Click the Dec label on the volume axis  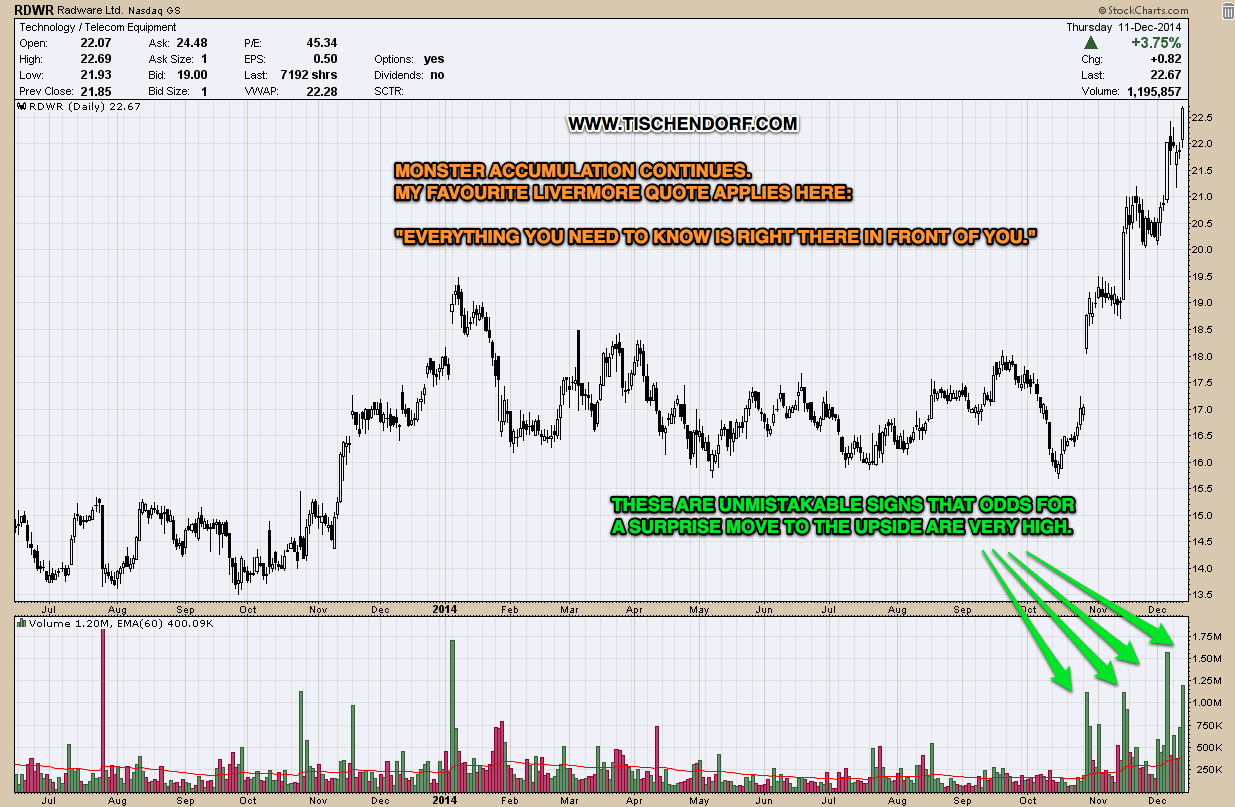[1156, 799]
